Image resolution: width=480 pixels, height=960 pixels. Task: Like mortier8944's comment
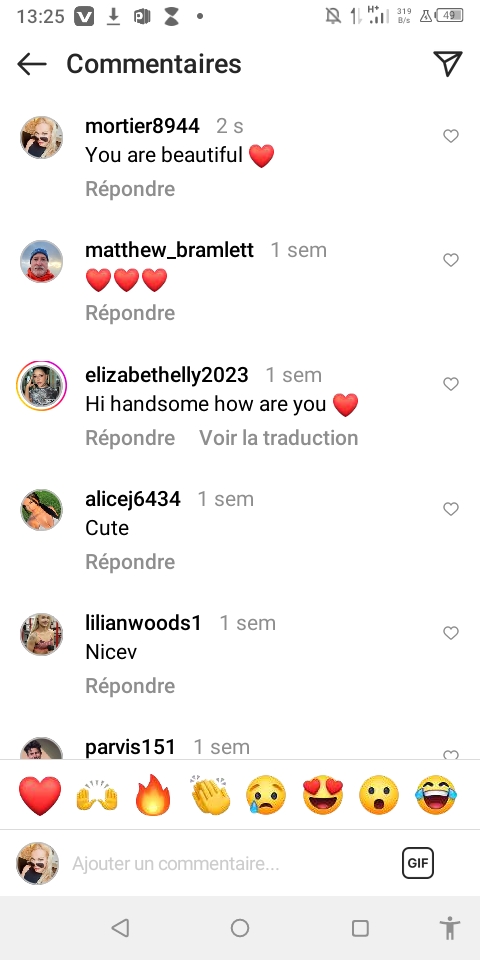click(x=451, y=136)
